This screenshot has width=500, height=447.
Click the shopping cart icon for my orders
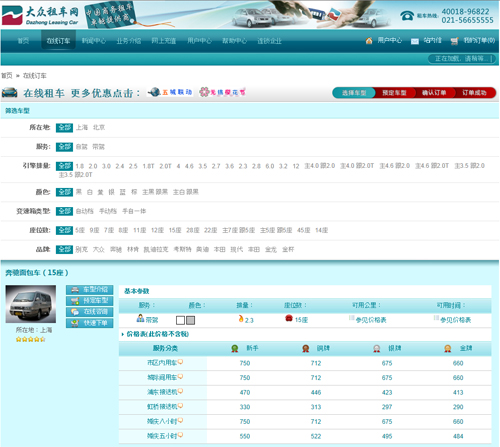pyautogui.click(x=454, y=41)
